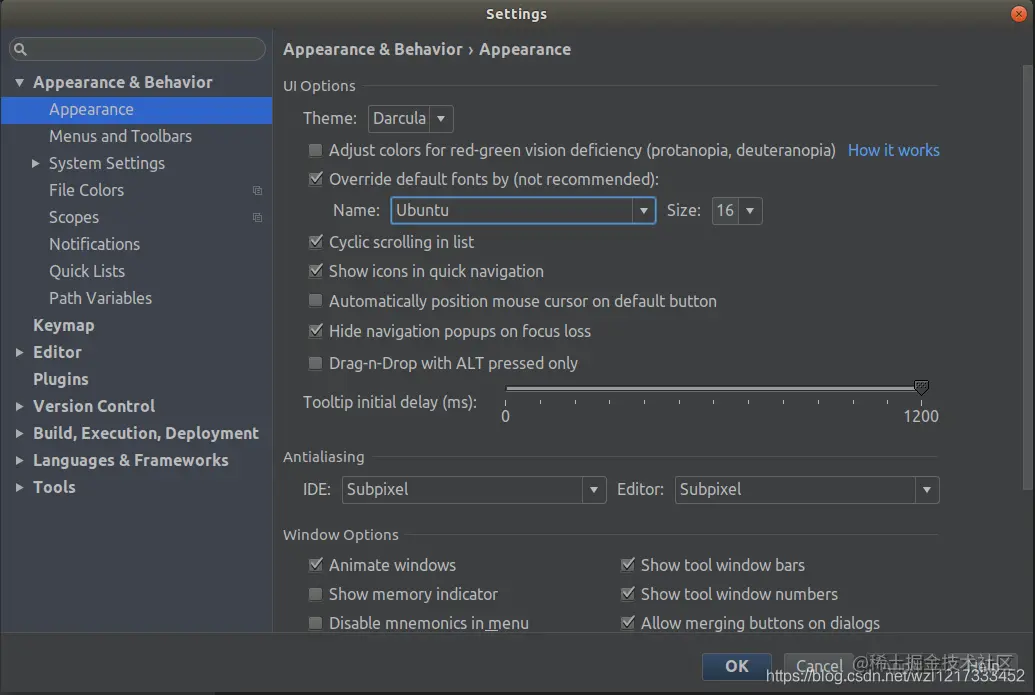Open the How it works link

pyautogui.click(x=893, y=150)
